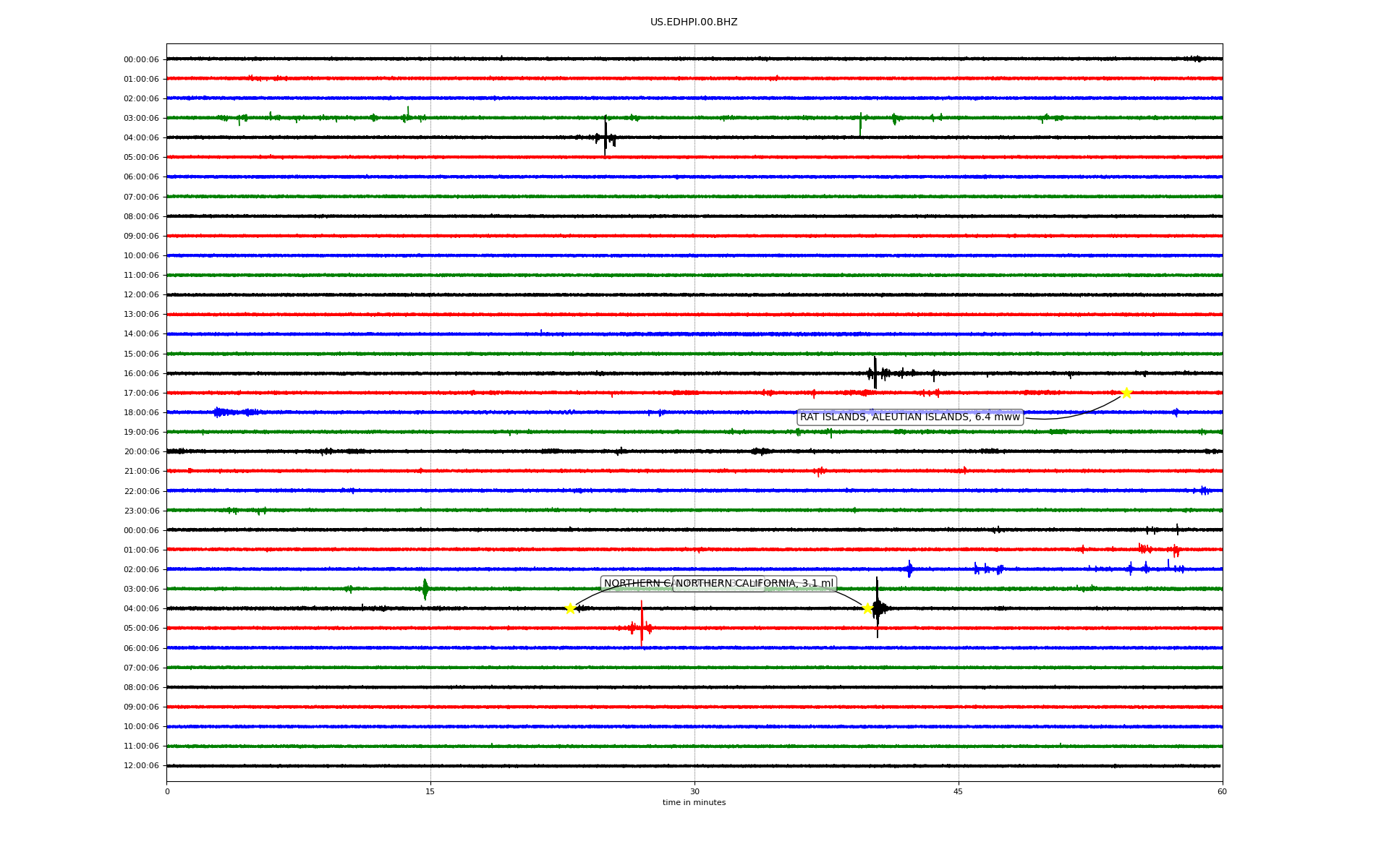1389x868 pixels.
Task: Select the Rat Islands 6.4 mww annotation label
Action: pyautogui.click(x=909, y=417)
